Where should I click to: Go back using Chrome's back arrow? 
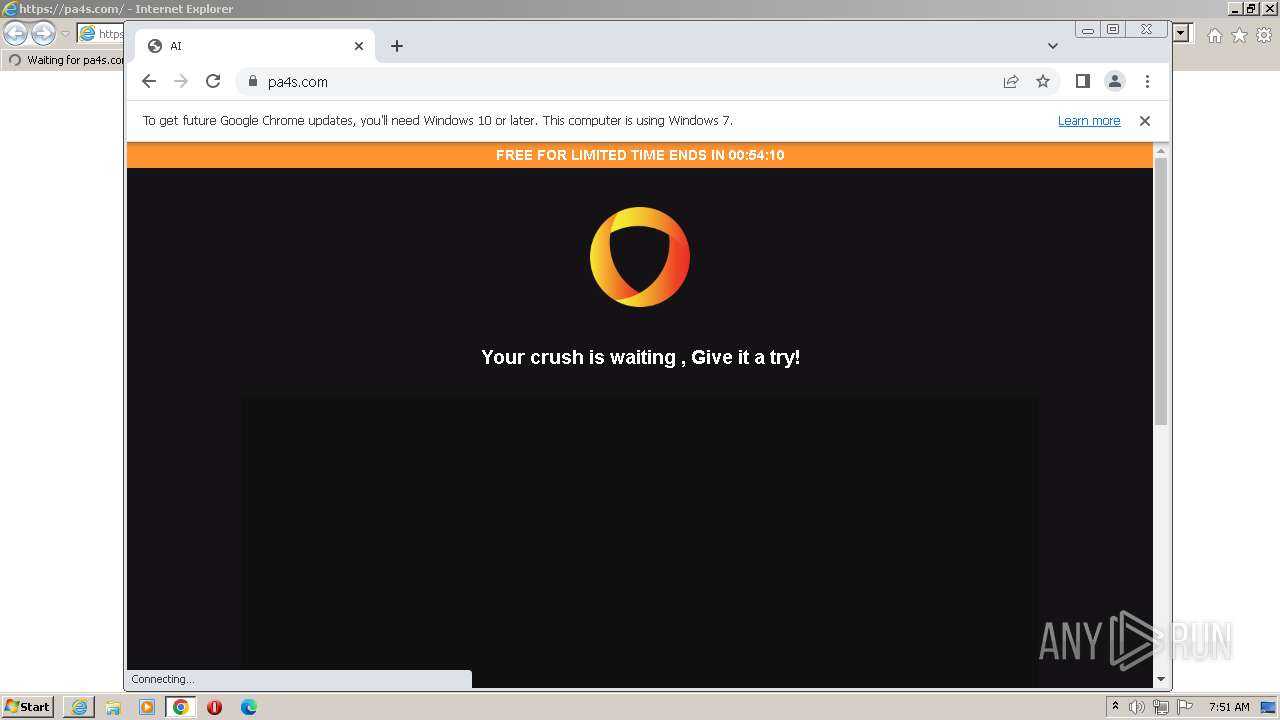[149, 82]
